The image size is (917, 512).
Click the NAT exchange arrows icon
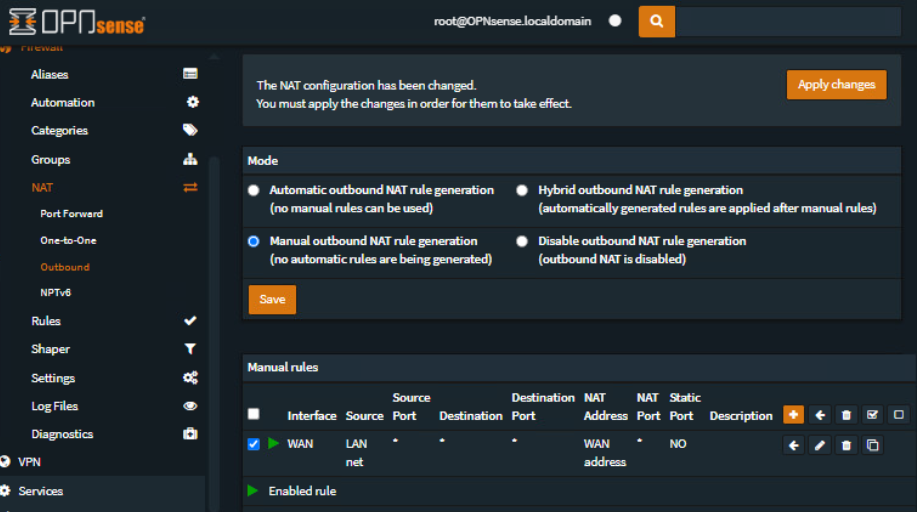[x=190, y=187]
